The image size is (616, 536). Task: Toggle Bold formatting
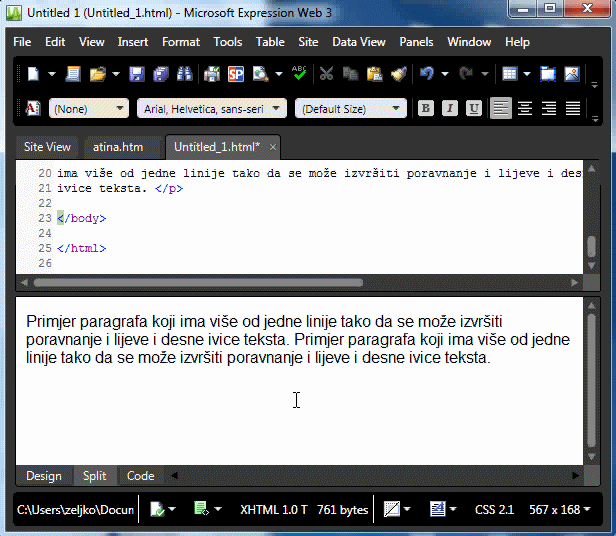426,108
